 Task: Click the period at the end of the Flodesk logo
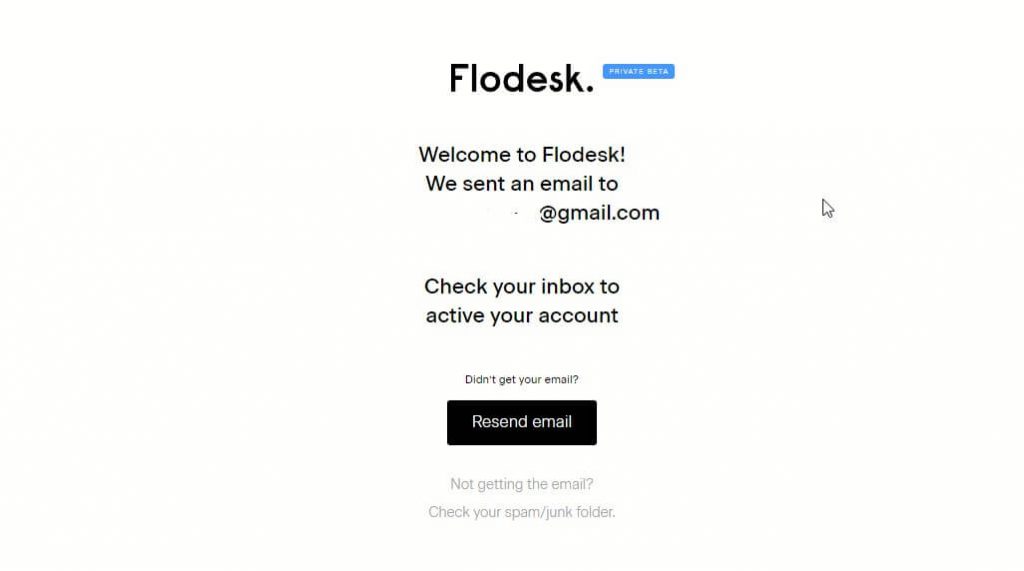pyautogui.click(x=589, y=89)
